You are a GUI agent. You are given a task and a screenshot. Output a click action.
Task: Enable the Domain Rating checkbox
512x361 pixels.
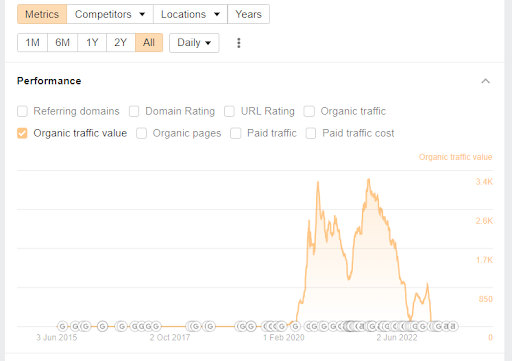point(134,111)
